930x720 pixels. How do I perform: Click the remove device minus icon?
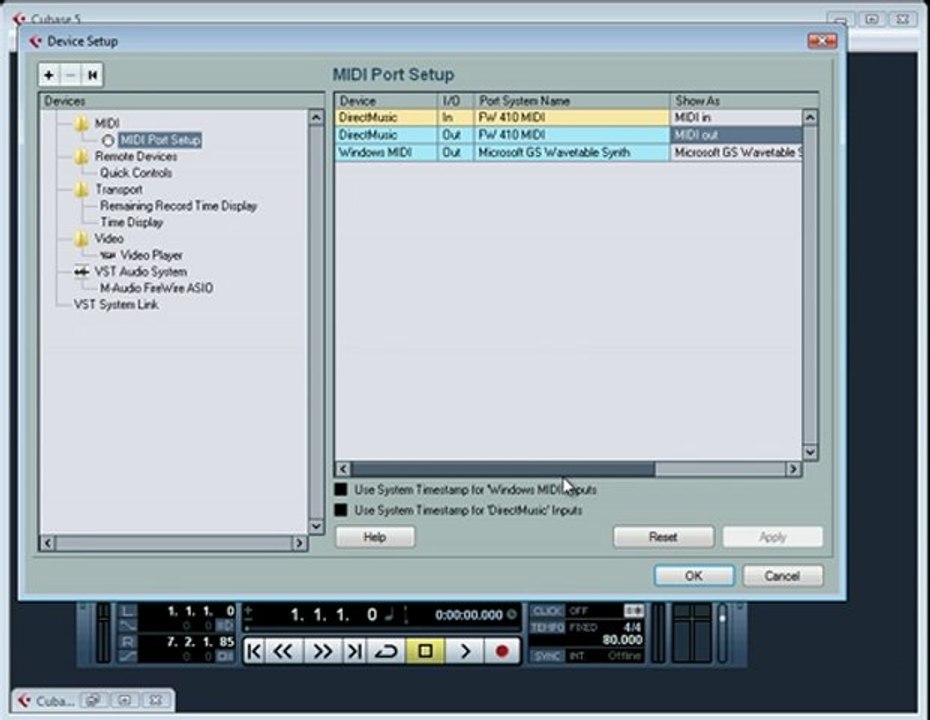[71, 75]
